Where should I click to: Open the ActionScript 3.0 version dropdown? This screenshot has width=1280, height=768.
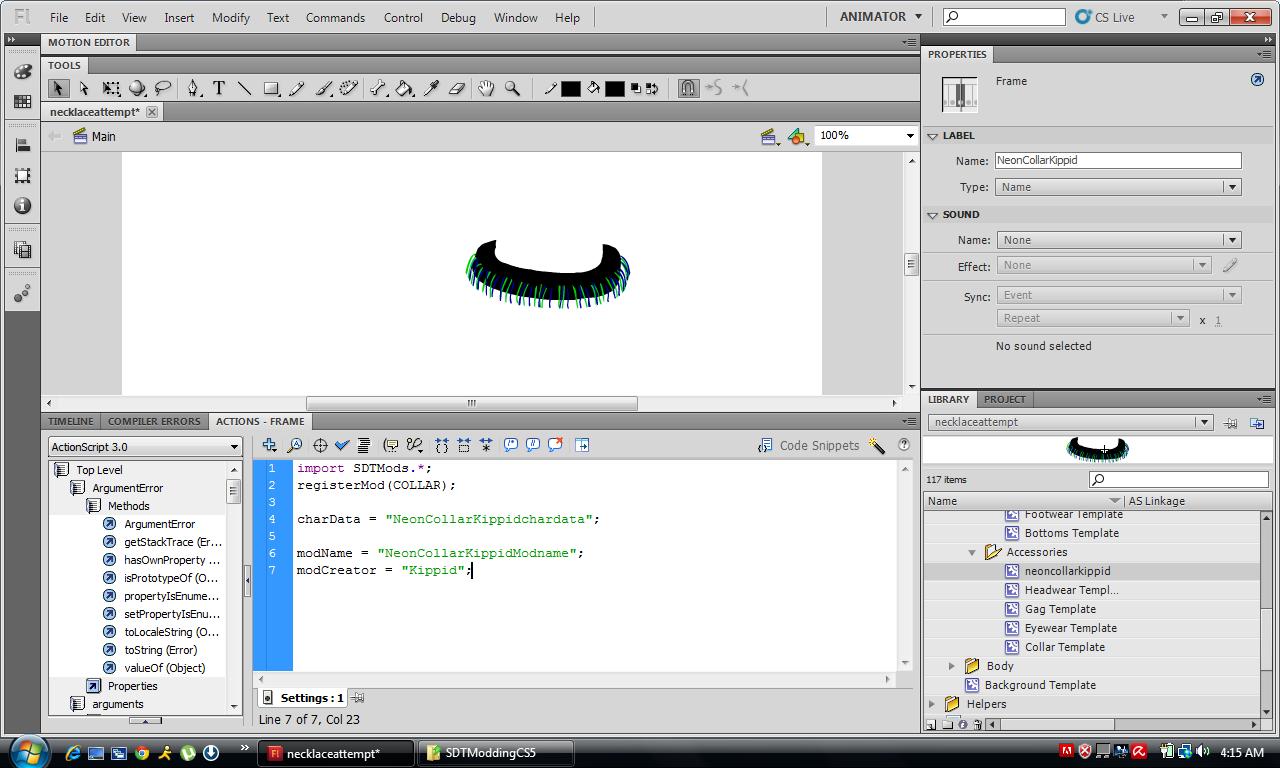coord(145,447)
